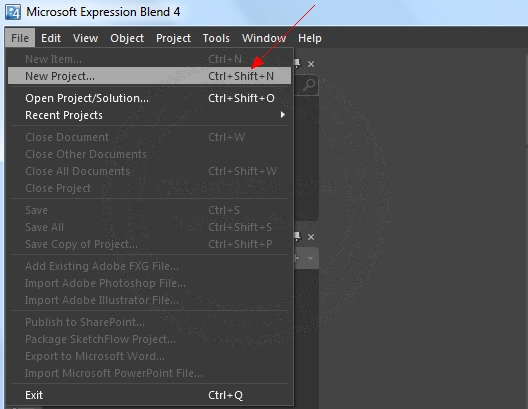The image size is (528, 409).
Task: Select Open Project/Solution... entry
Action: click(149, 98)
